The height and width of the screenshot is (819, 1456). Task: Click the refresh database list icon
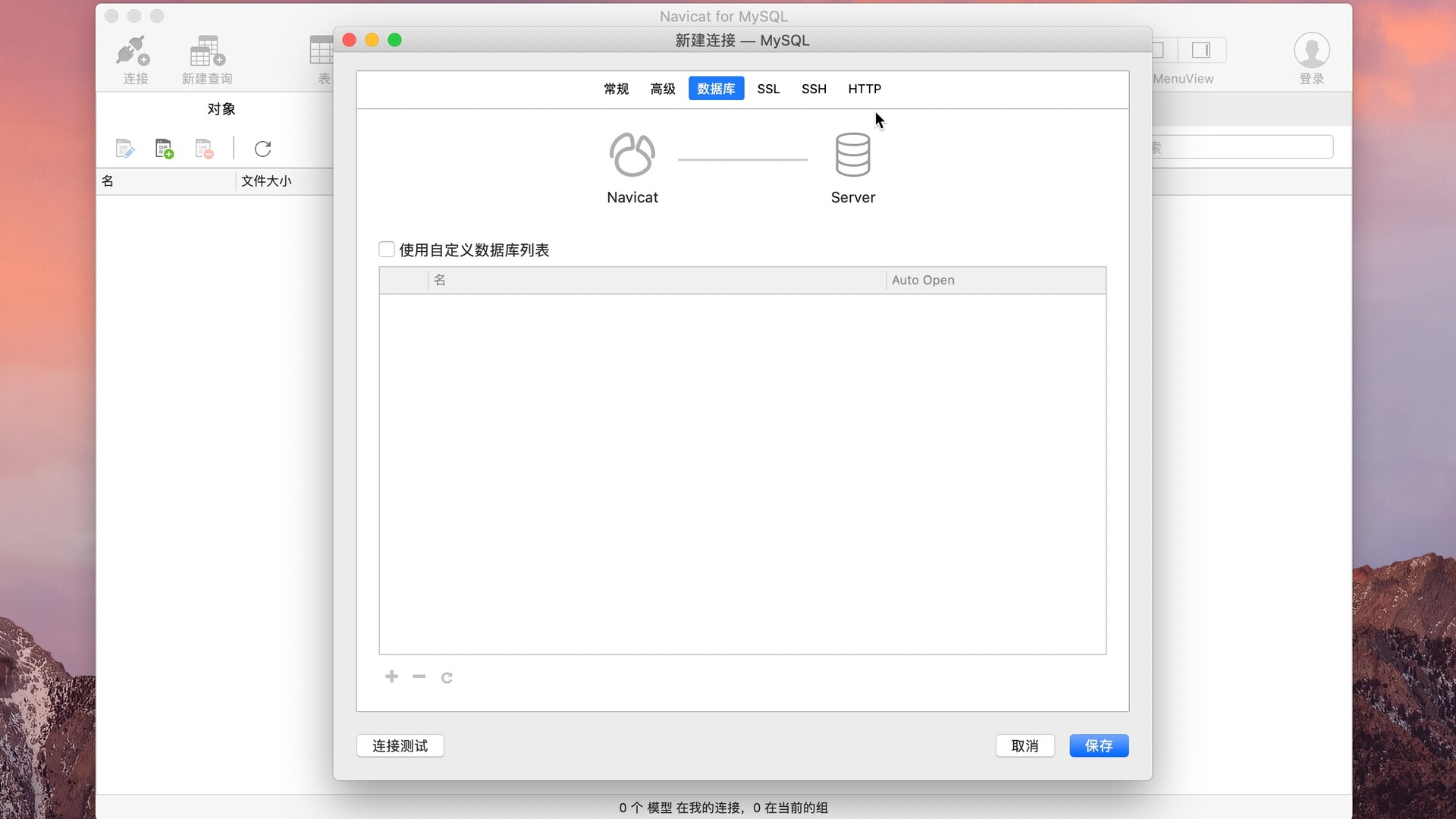(447, 676)
